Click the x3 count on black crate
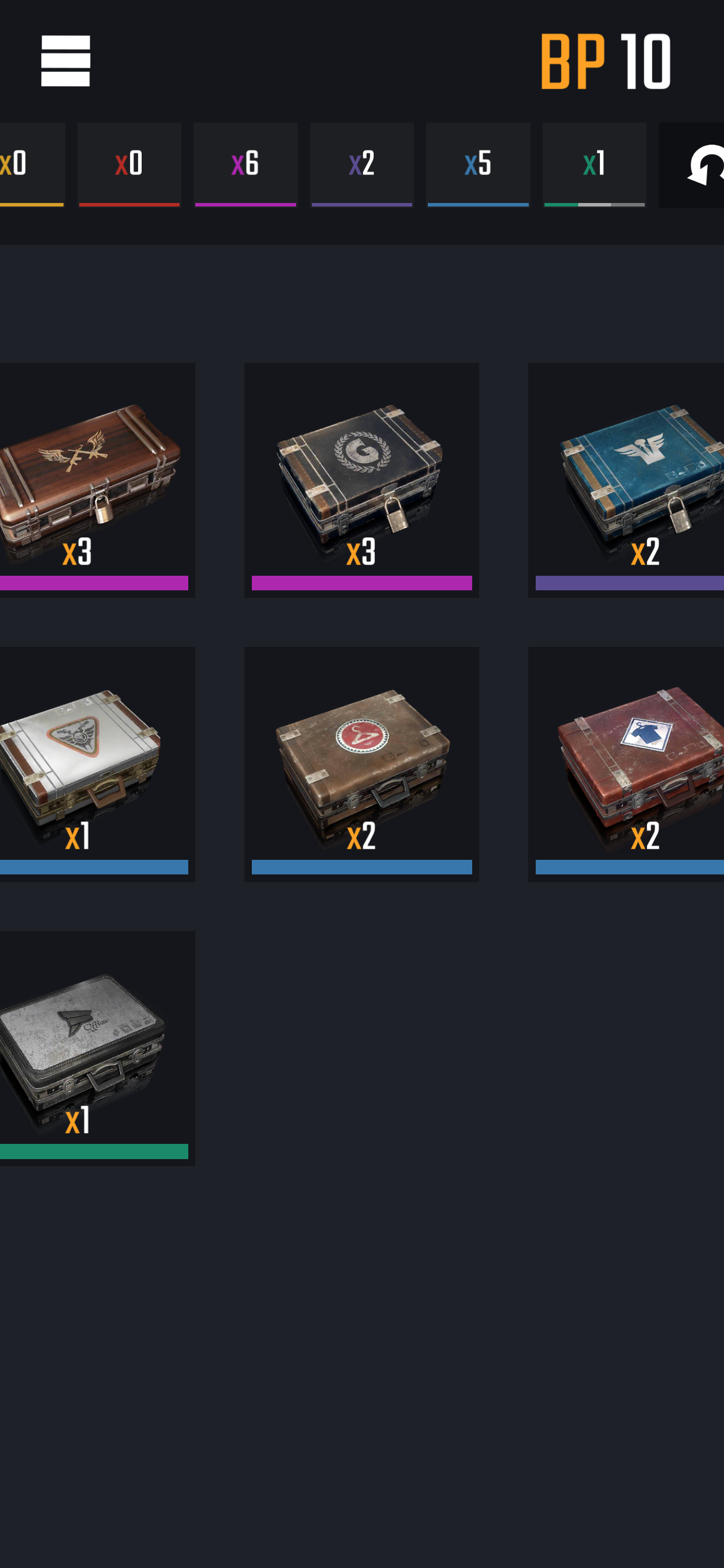The image size is (724, 1568). tap(361, 551)
